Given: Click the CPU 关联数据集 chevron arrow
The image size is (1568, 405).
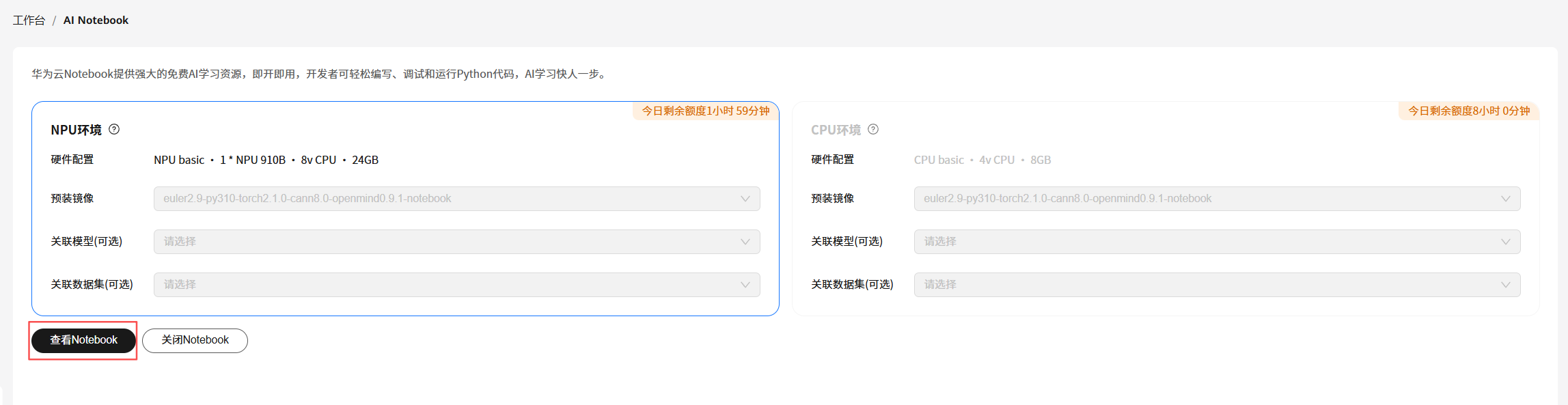Looking at the screenshot, I should (x=1505, y=285).
